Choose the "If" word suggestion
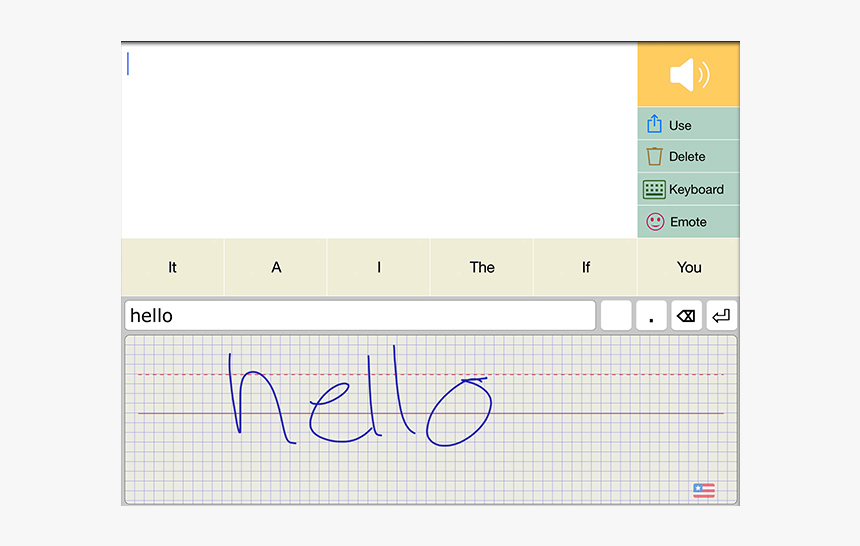This screenshot has height=546, width=860. coord(585,267)
